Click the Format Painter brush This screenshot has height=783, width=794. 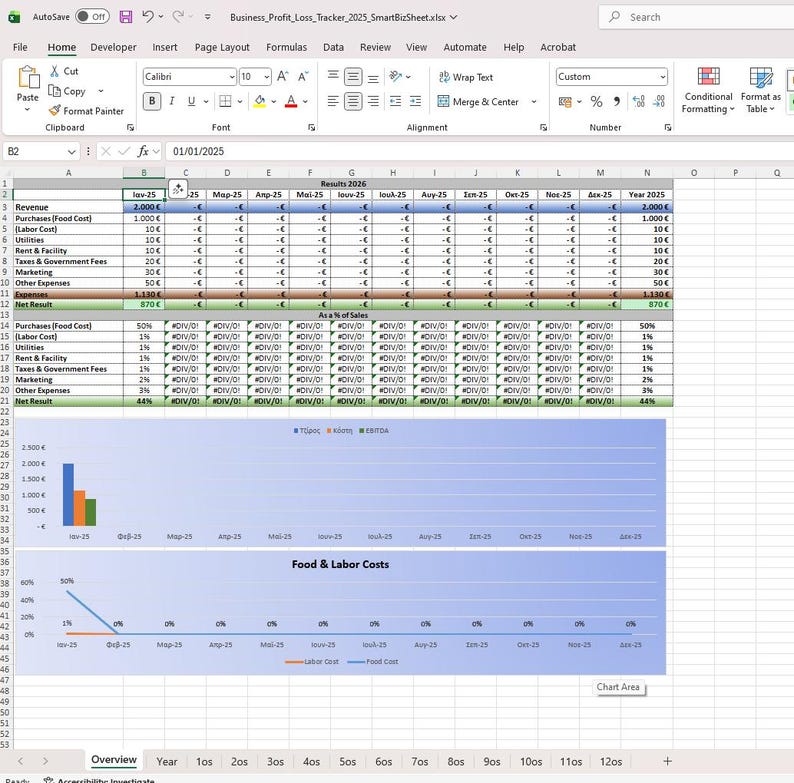pyautogui.click(x=55, y=110)
